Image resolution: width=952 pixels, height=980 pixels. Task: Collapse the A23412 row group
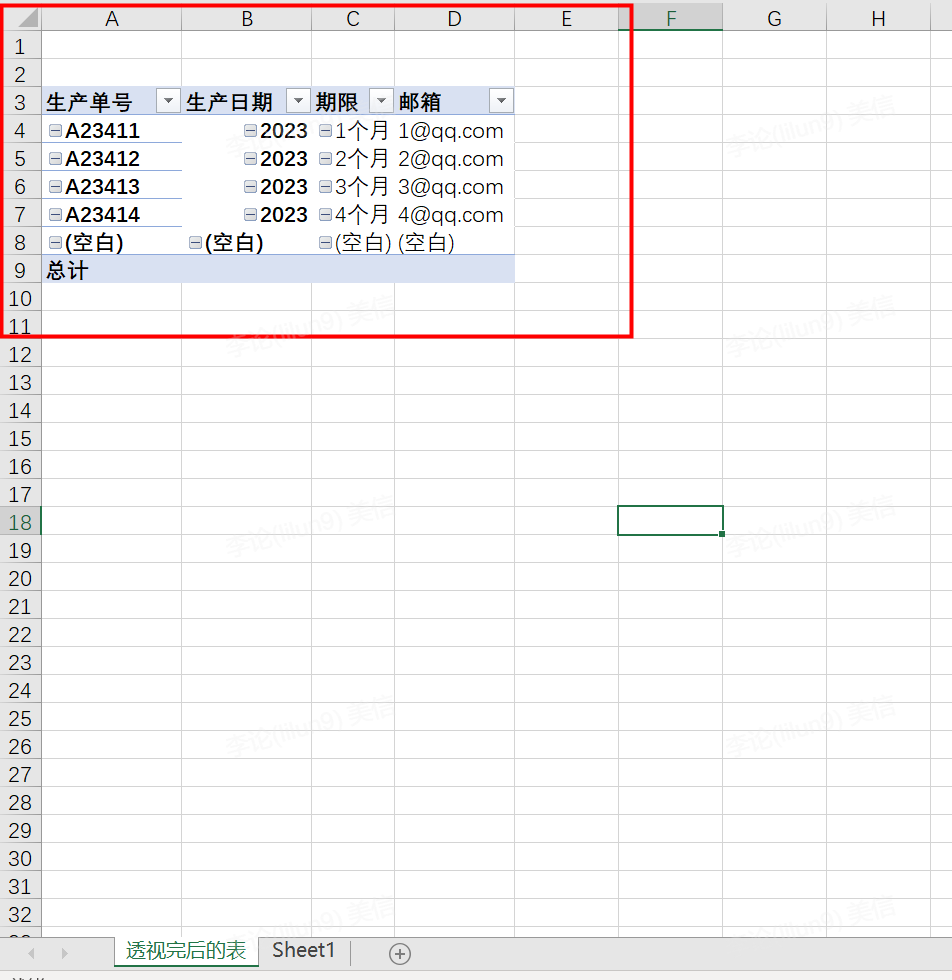(x=55, y=158)
